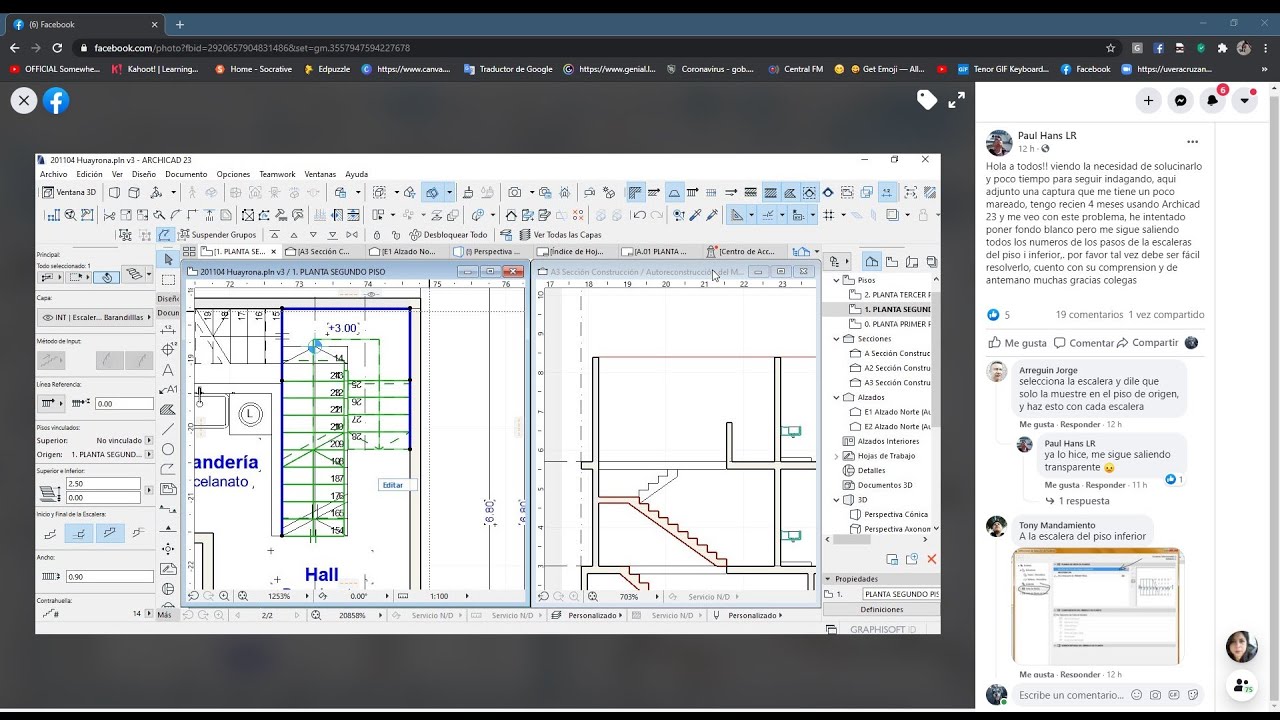The width and height of the screenshot is (1280, 720).
Task: Collapse the 3D node in navigator
Action: [837, 500]
